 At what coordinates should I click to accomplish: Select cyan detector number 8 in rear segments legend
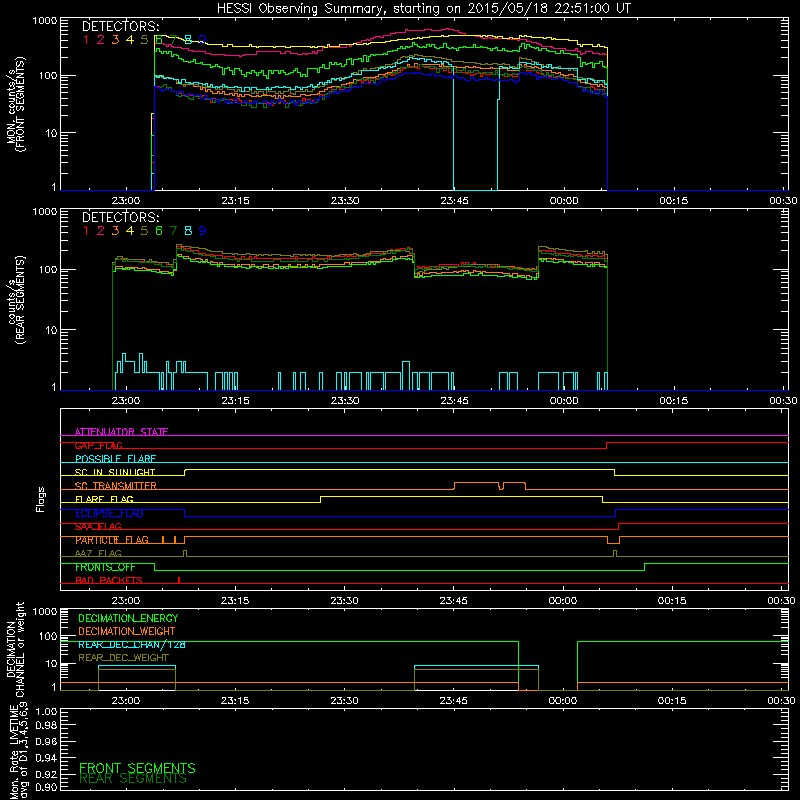[188, 231]
